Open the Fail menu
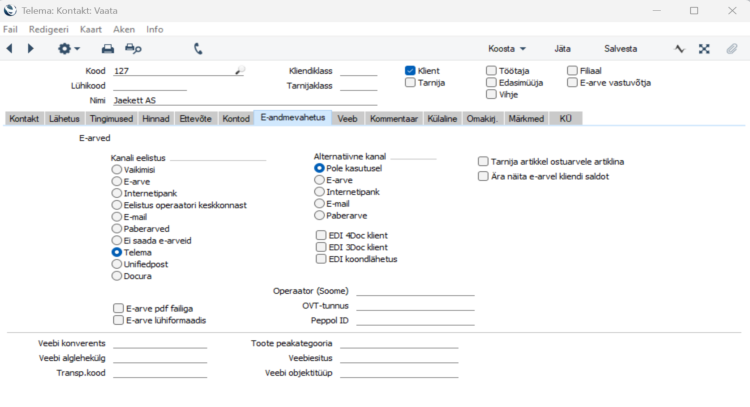 point(10,29)
